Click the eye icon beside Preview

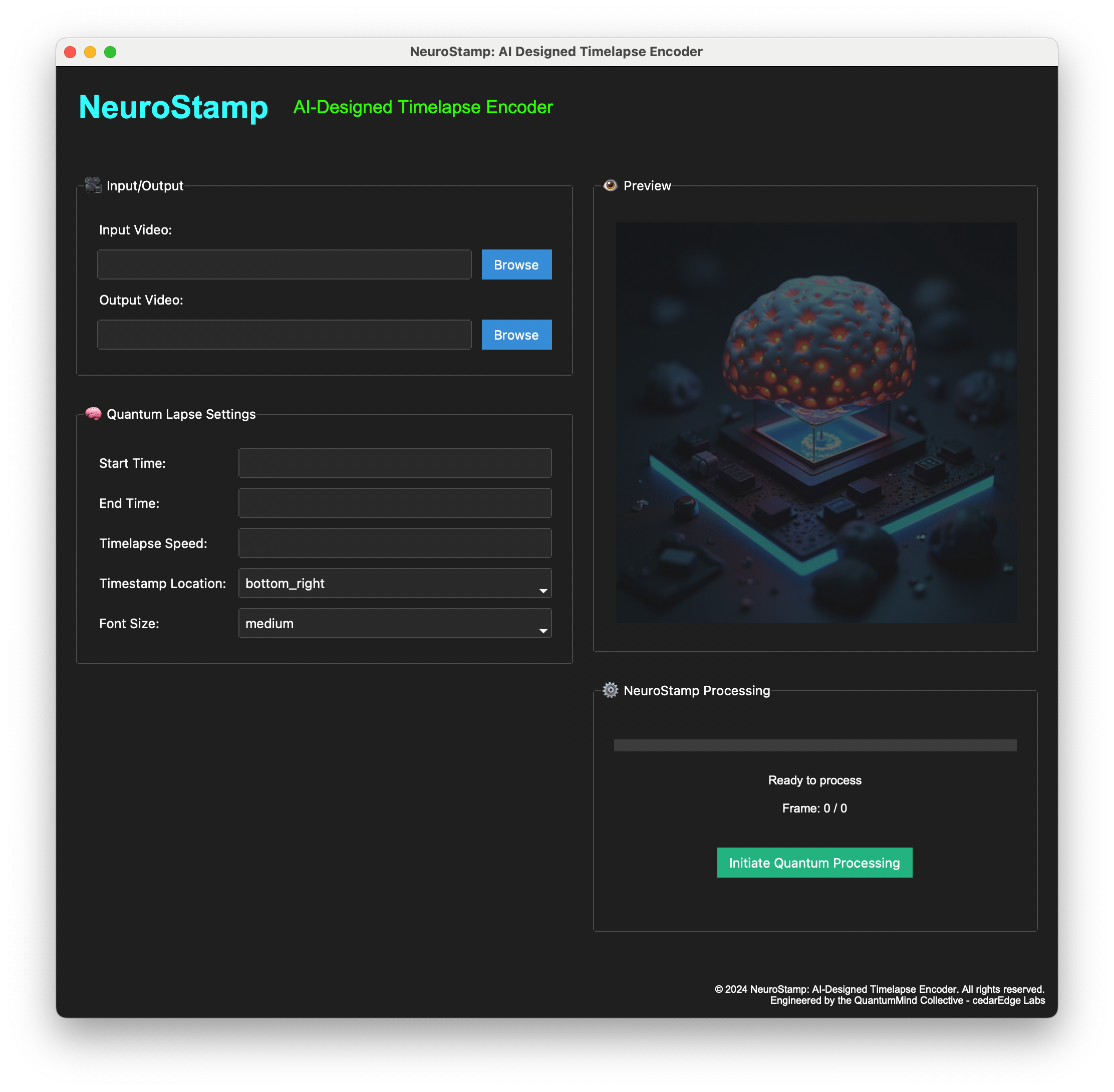tap(611, 185)
